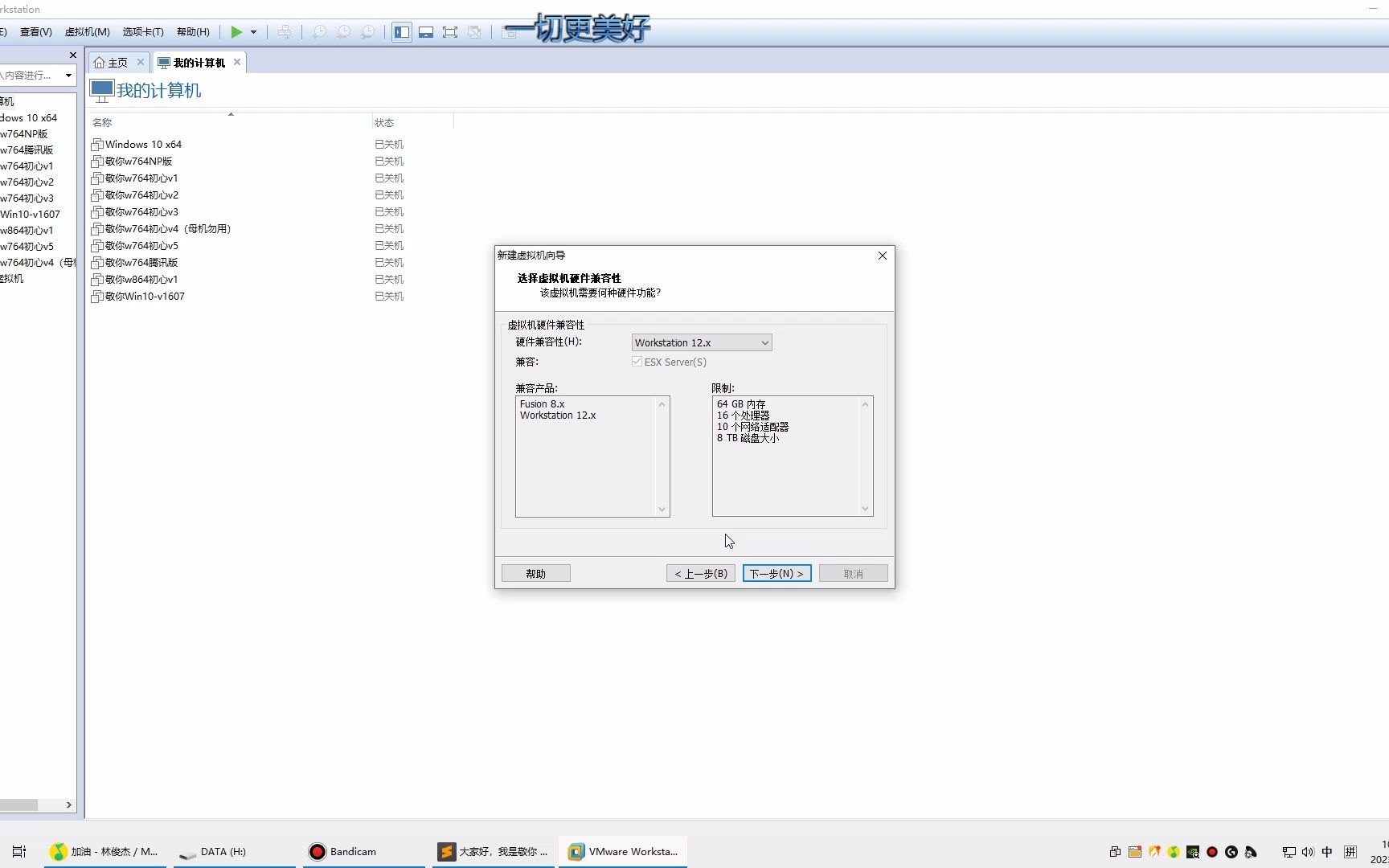This screenshot has width=1389, height=868.
Task: Open the power options dropdown arrow
Action: (253, 32)
